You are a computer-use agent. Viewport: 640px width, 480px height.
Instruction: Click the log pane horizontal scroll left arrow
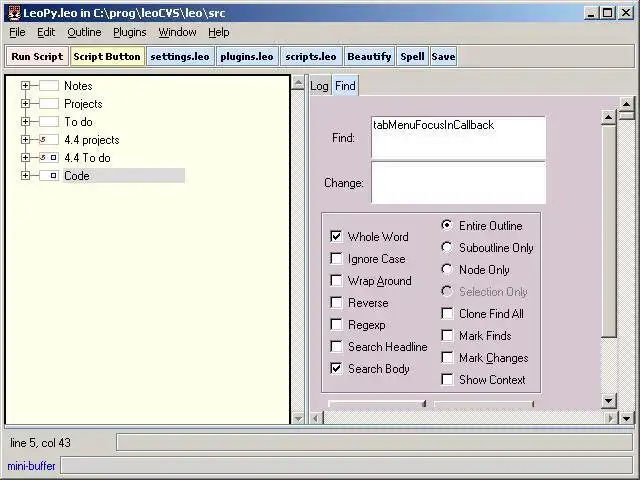point(316,418)
